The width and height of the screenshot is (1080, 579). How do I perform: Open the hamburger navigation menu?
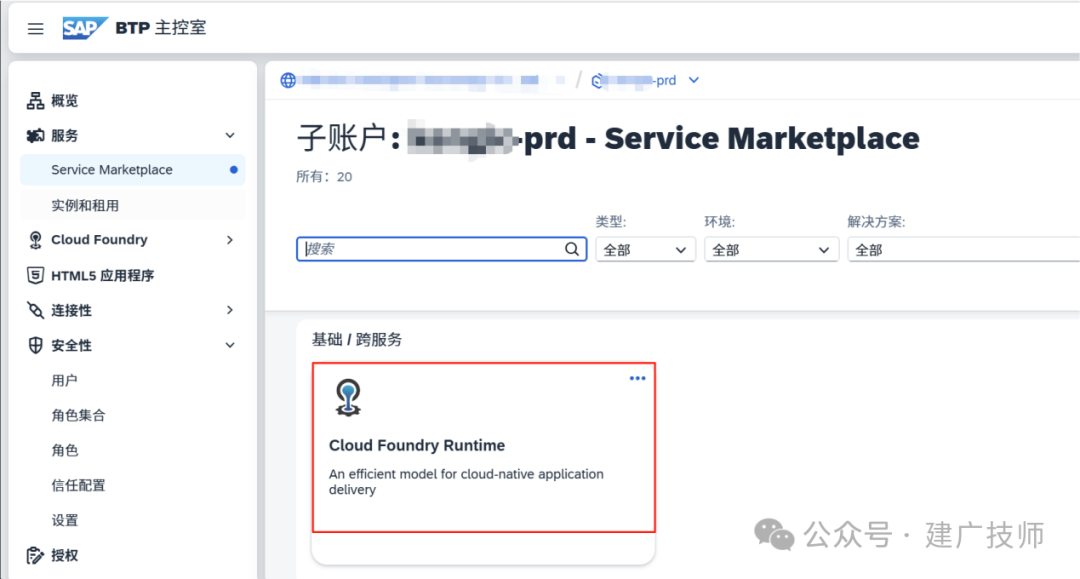coord(35,29)
